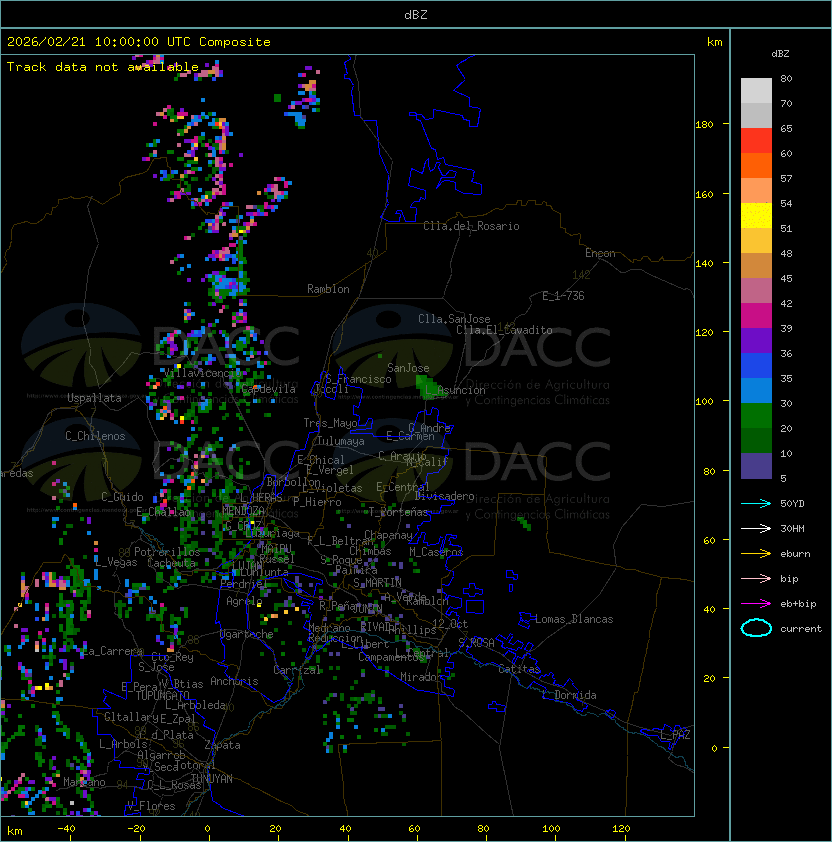The width and height of the screenshot is (832, 842).
Task: Click the C_Guido map label
Action: pos(122,497)
